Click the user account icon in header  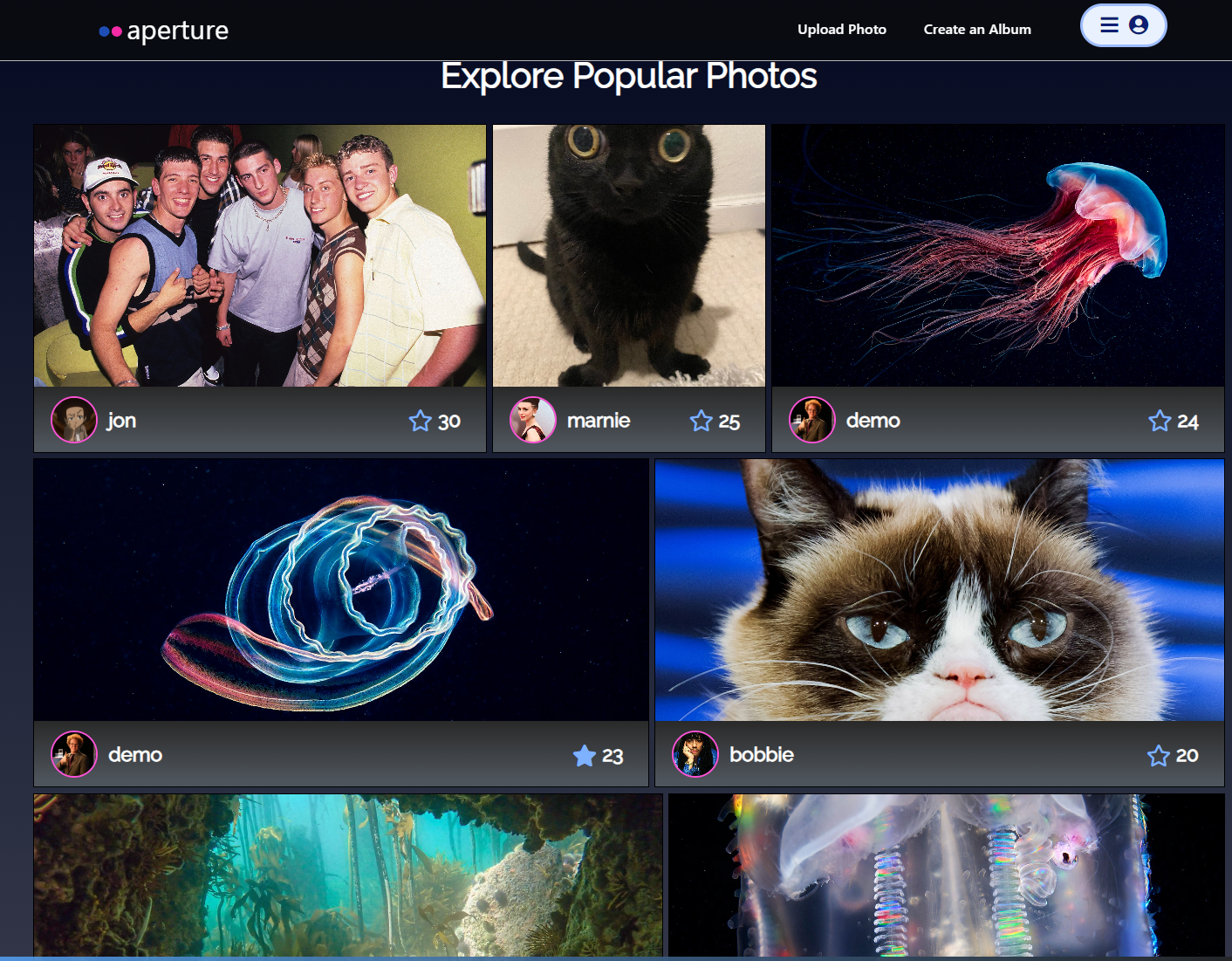(1138, 25)
